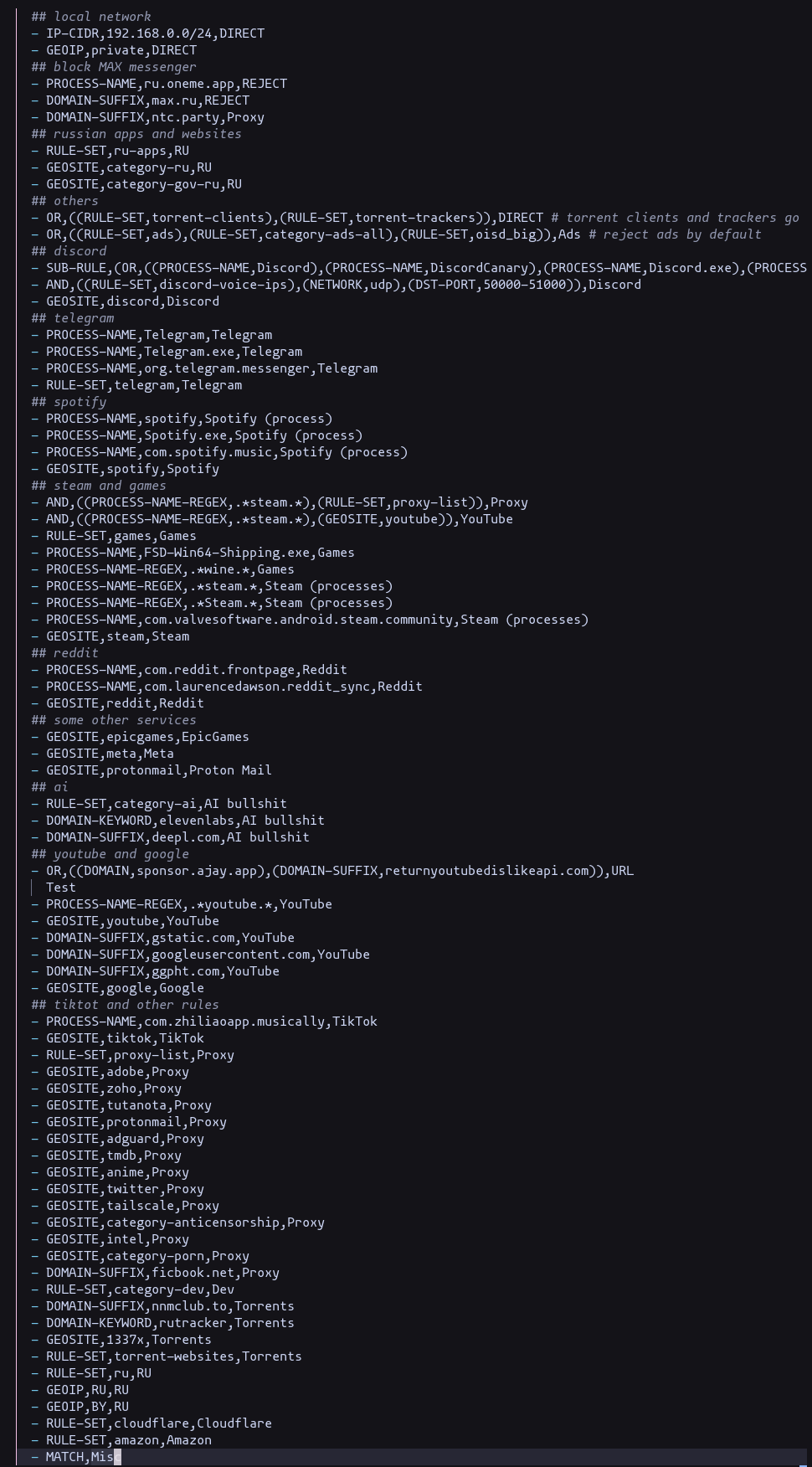Screen dimensions: 812x1467
Task: Place cursor on ru.oneme.app REJECT rule
Action: pos(166,84)
